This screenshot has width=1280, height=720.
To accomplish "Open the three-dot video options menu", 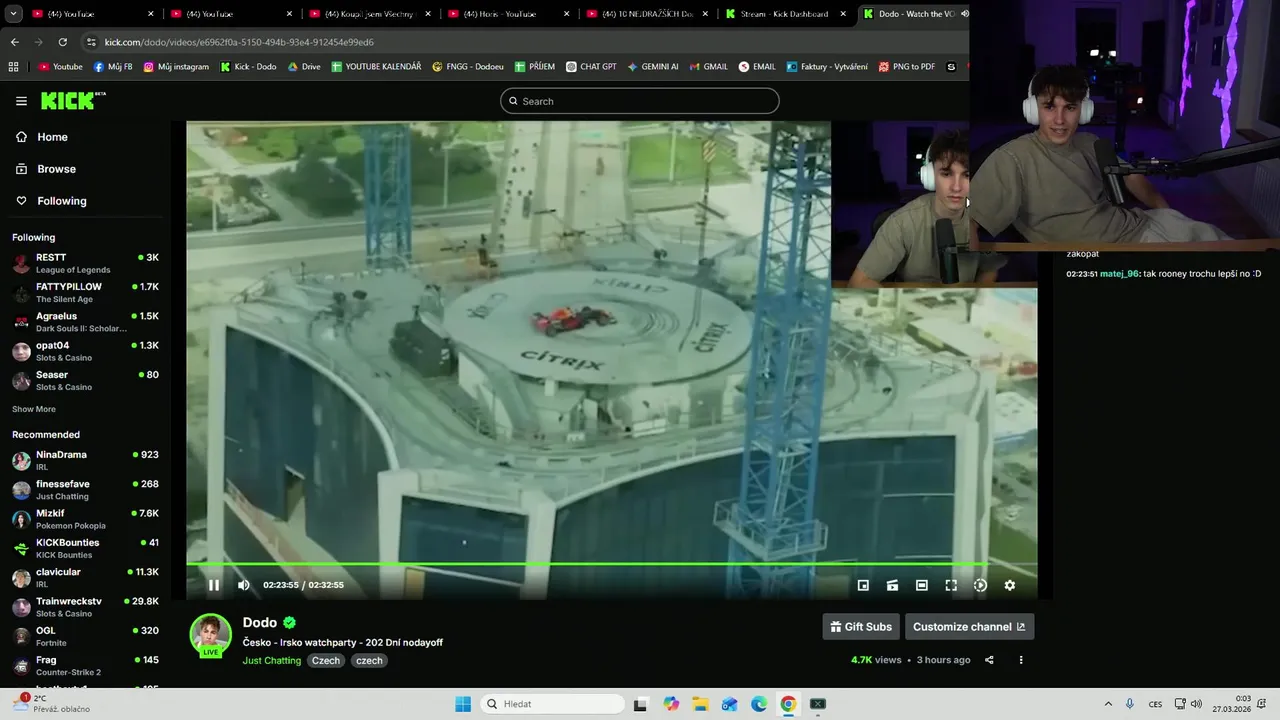I will [1021, 660].
